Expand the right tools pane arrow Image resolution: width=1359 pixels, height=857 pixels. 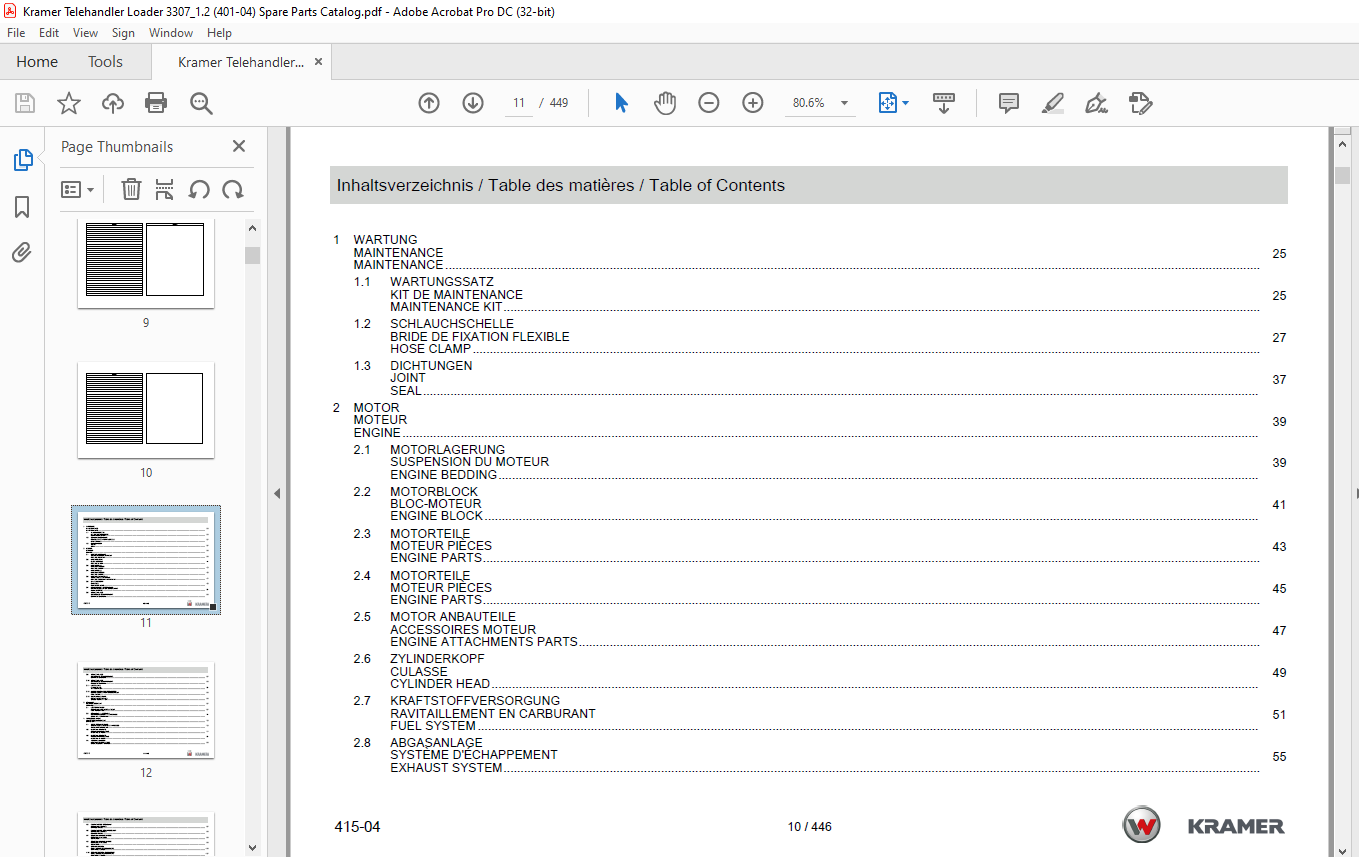click(x=1356, y=493)
